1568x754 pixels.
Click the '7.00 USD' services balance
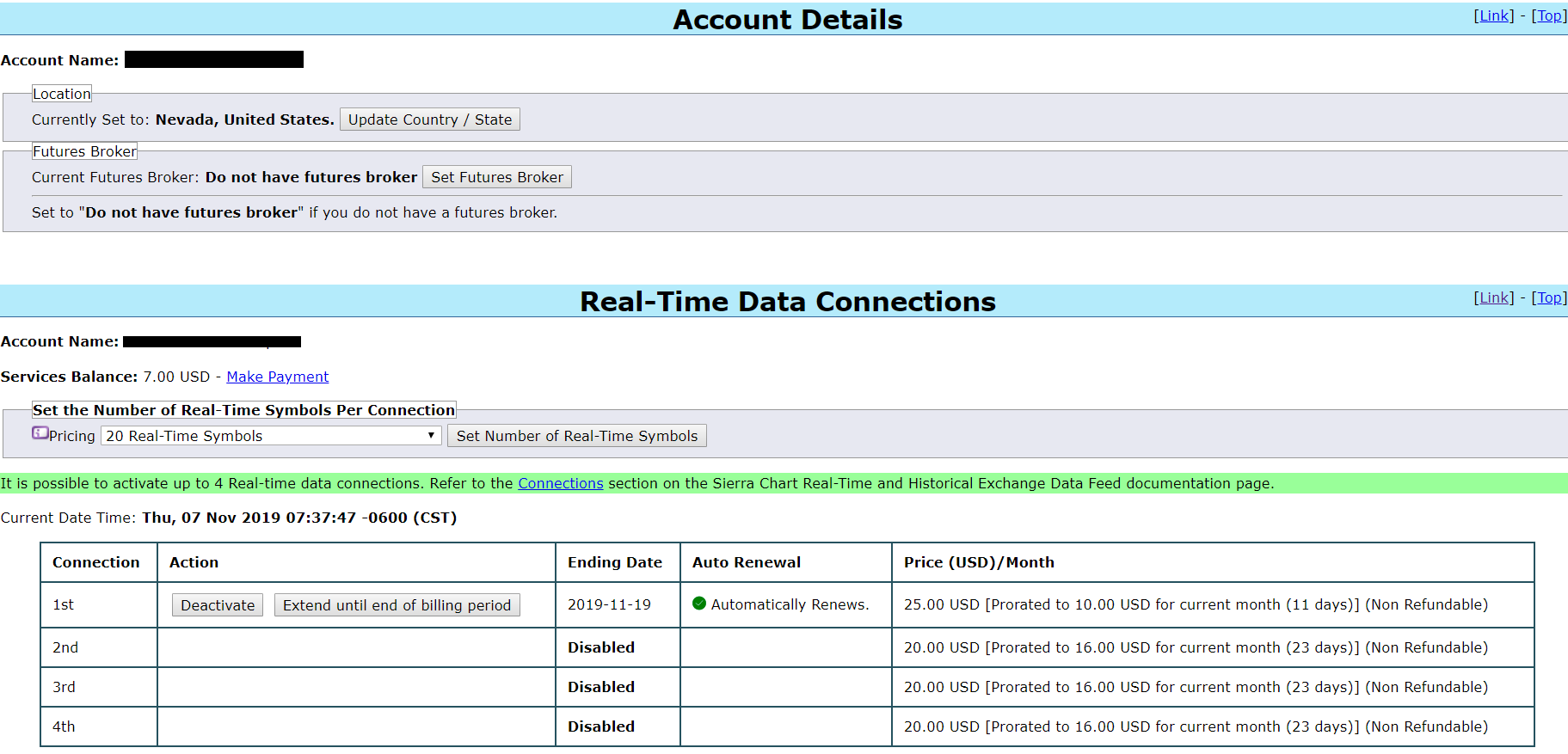click(x=176, y=377)
